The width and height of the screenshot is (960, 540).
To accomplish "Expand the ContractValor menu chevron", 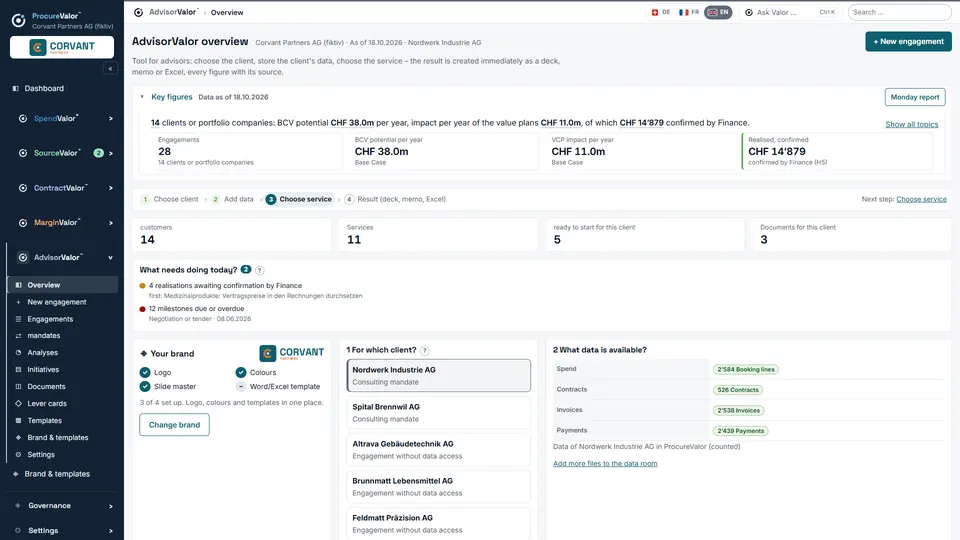I will pos(111,188).
